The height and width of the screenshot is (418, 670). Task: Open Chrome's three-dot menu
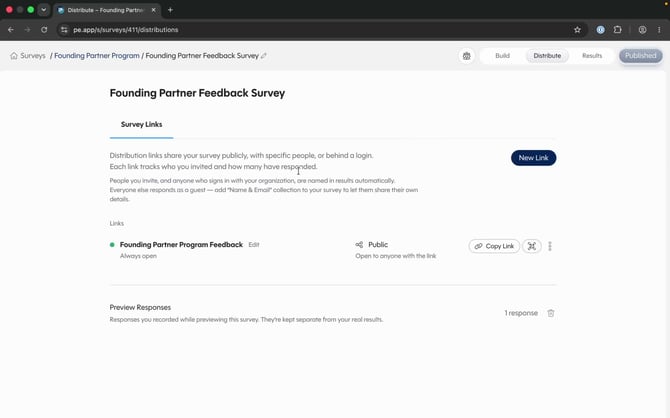click(x=659, y=30)
